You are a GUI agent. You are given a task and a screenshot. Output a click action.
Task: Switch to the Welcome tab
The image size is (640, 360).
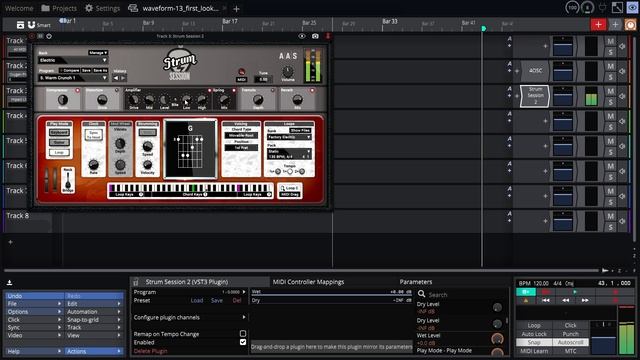(x=19, y=8)
